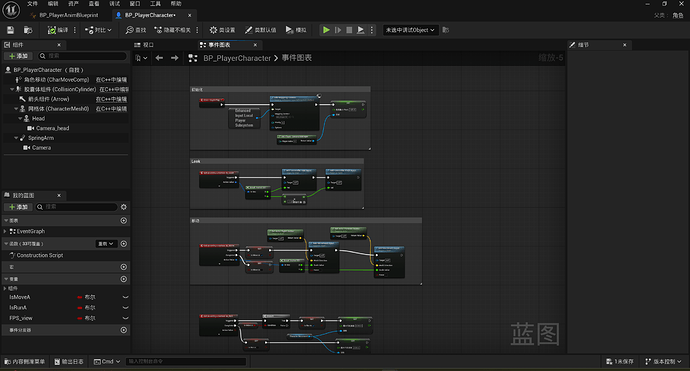Toggle FPS_view variable visibility eye
The image size is (690, 371).
click(125, 318)
